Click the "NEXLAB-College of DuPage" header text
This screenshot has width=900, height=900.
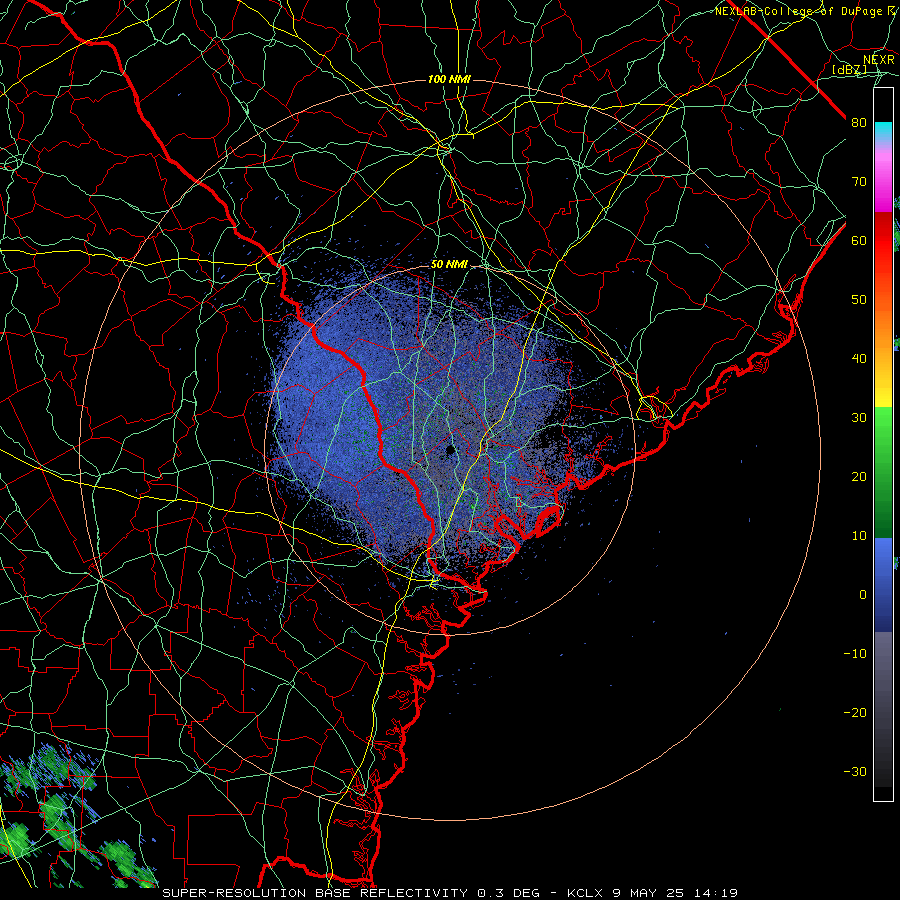click(x=798, y=11)
